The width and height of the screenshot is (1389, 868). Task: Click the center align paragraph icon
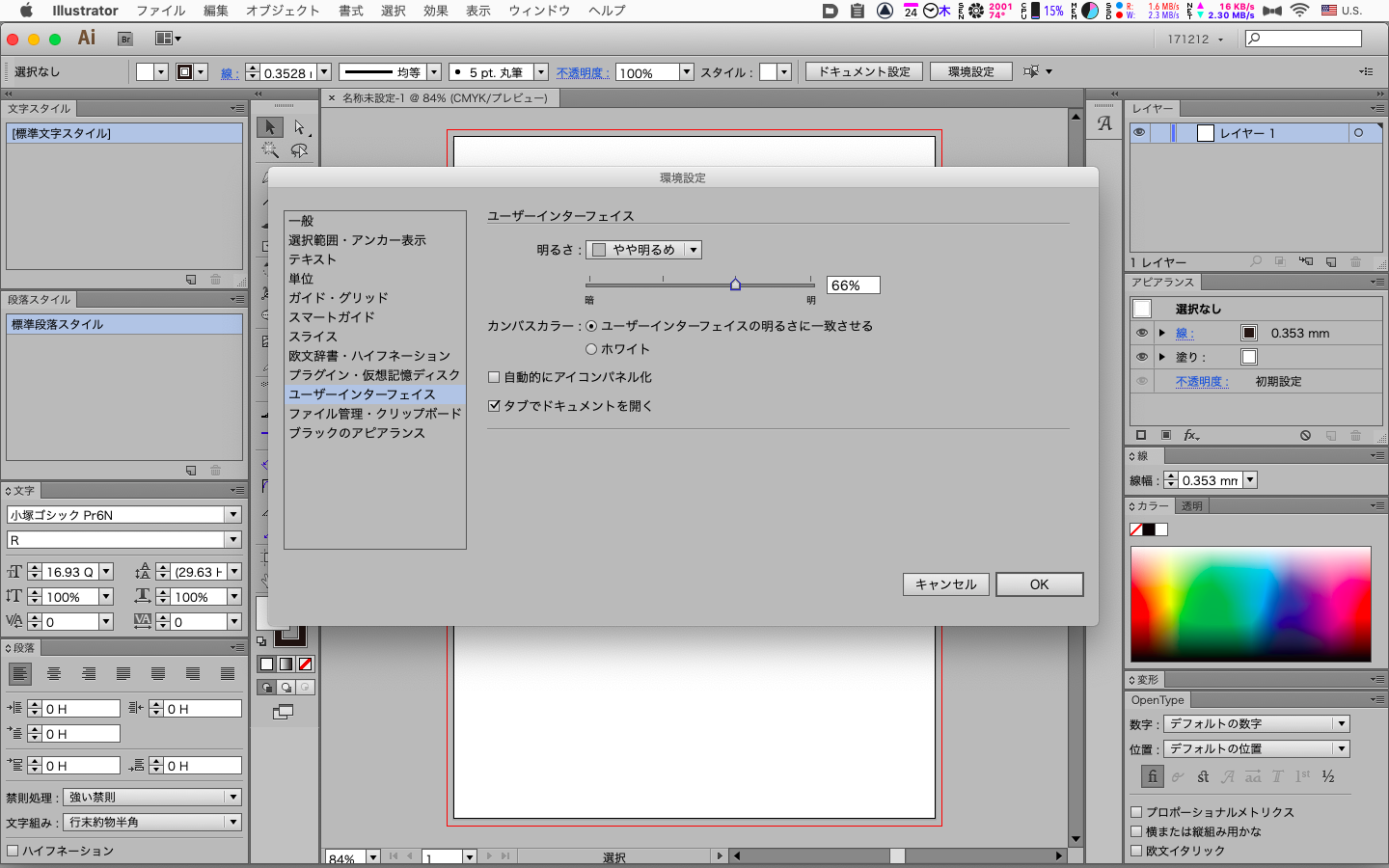tap(54, 674)
